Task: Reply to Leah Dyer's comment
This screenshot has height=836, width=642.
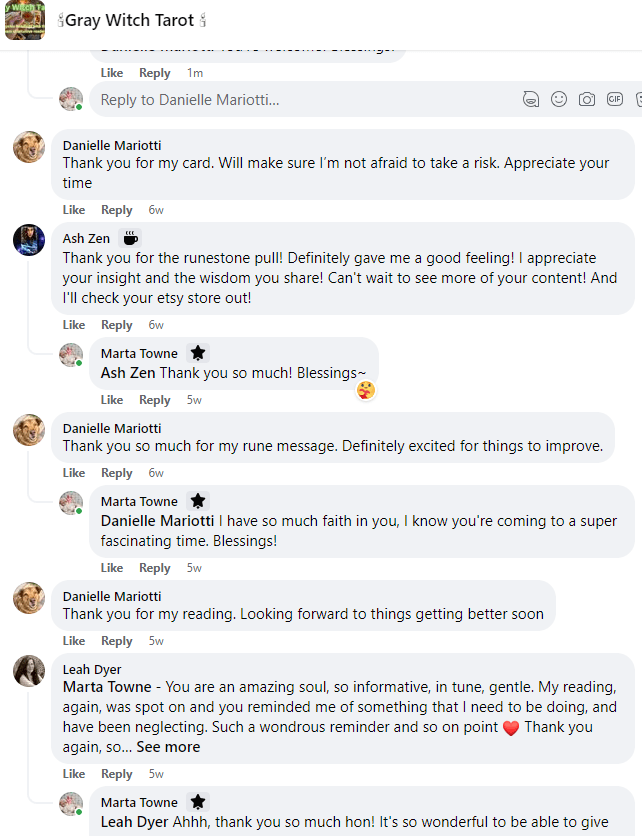Action: [x=117, y=774]
